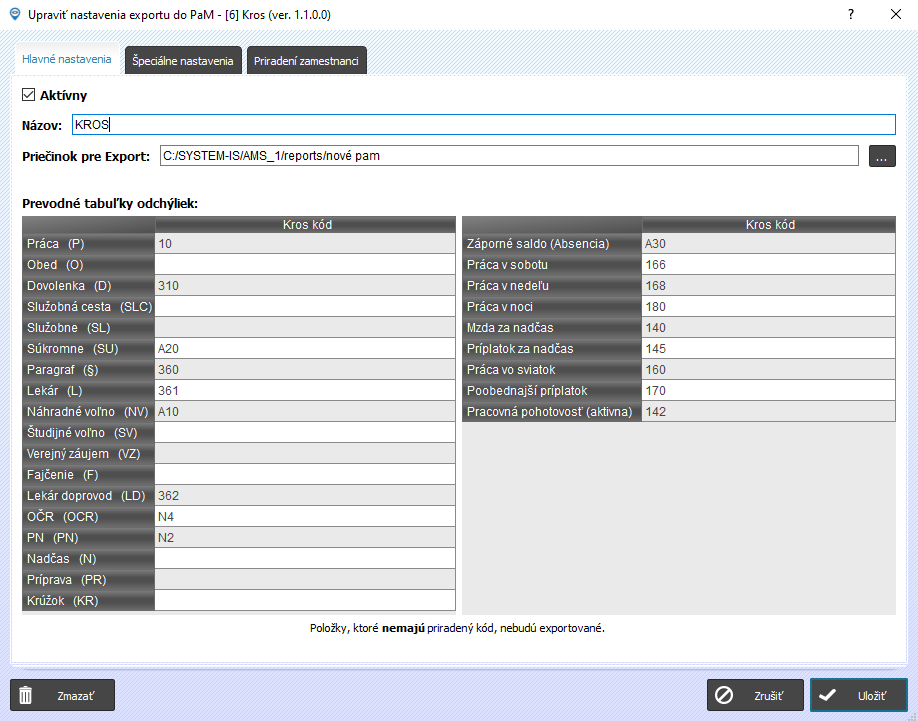Select code cell for Študijné voľno (SV)
The height and width of the screenshot is (721, 918).
305,432
